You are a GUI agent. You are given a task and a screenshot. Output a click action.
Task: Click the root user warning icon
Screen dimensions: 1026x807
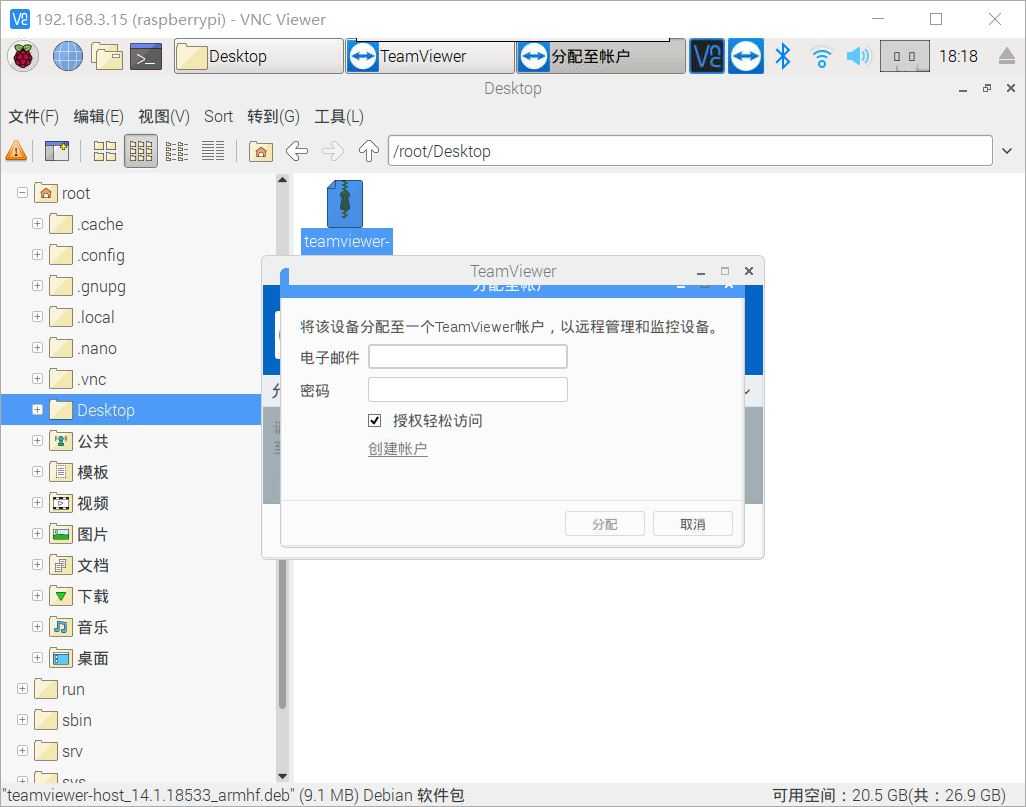[x=16, y=151]
